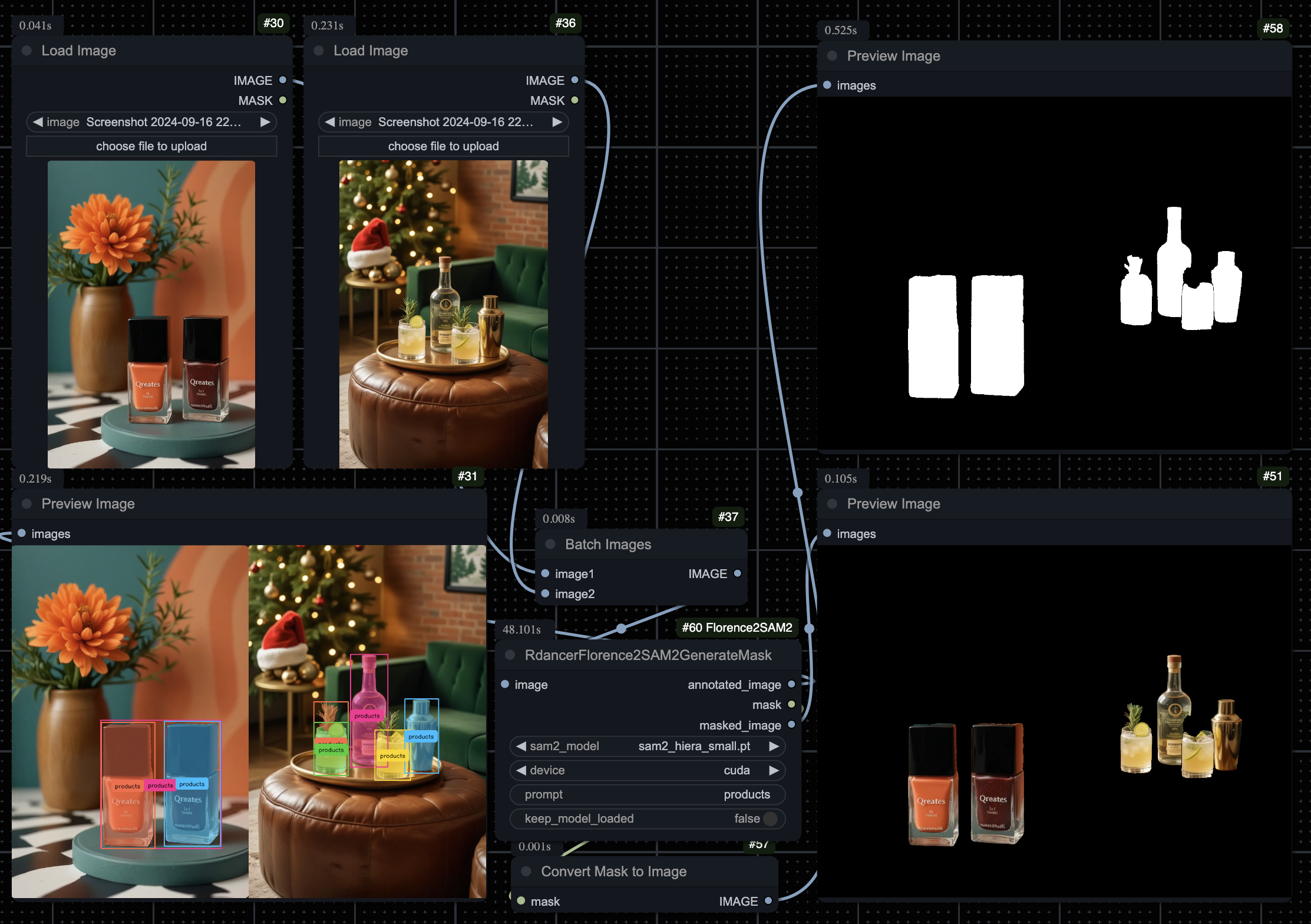The height and width of the screenshot is (924, 1311).
Task: Click the 48.101s execution time label
Action: click(x=521, y=629)
